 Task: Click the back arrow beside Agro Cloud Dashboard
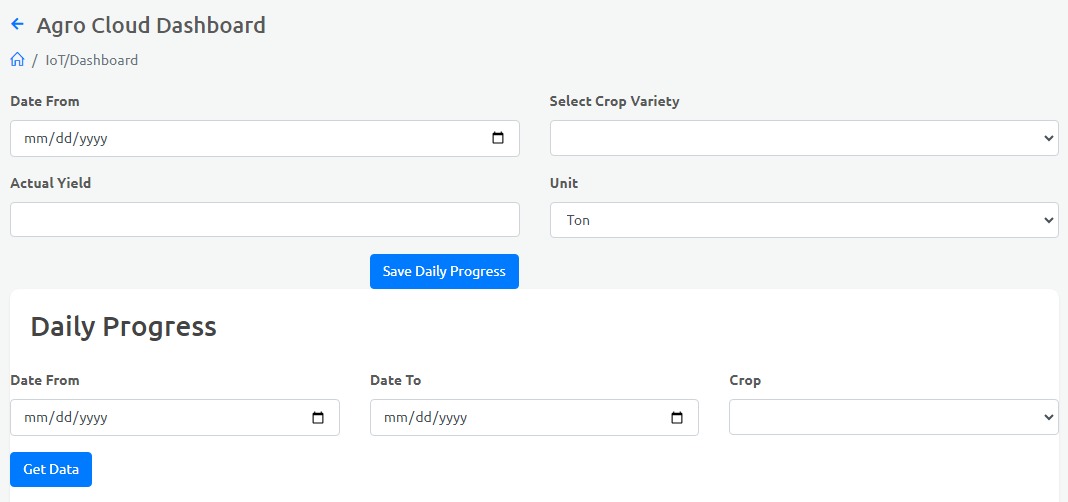tap(17, 24)
